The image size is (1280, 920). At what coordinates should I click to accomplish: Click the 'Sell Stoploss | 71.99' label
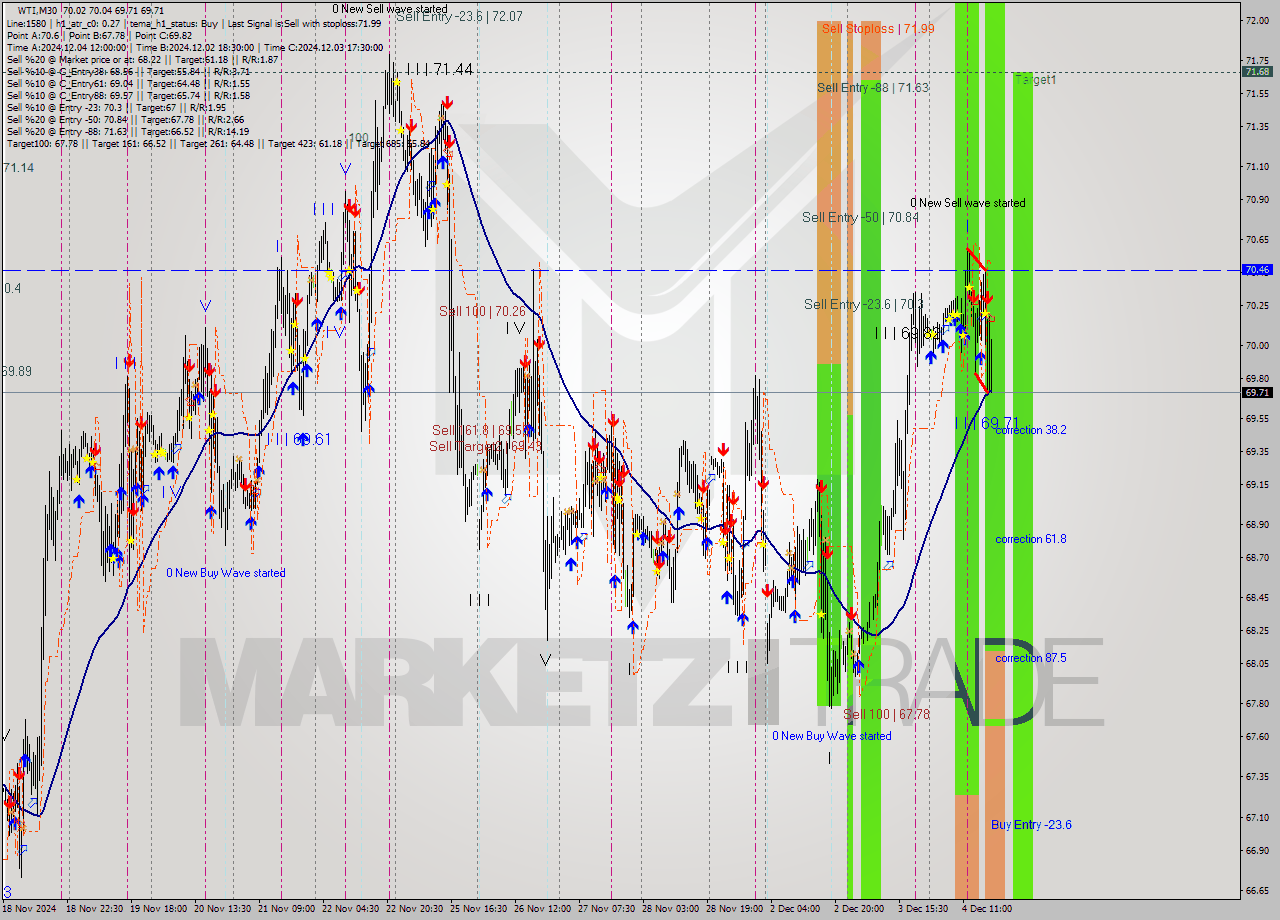point(878,29)
